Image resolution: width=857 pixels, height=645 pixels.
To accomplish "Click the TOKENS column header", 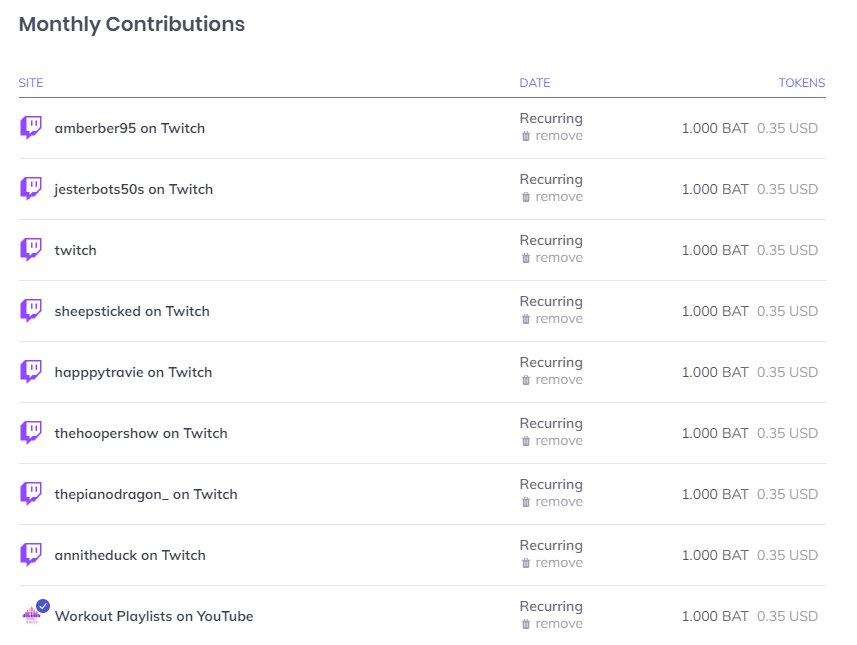I will [x=802, y=83].
